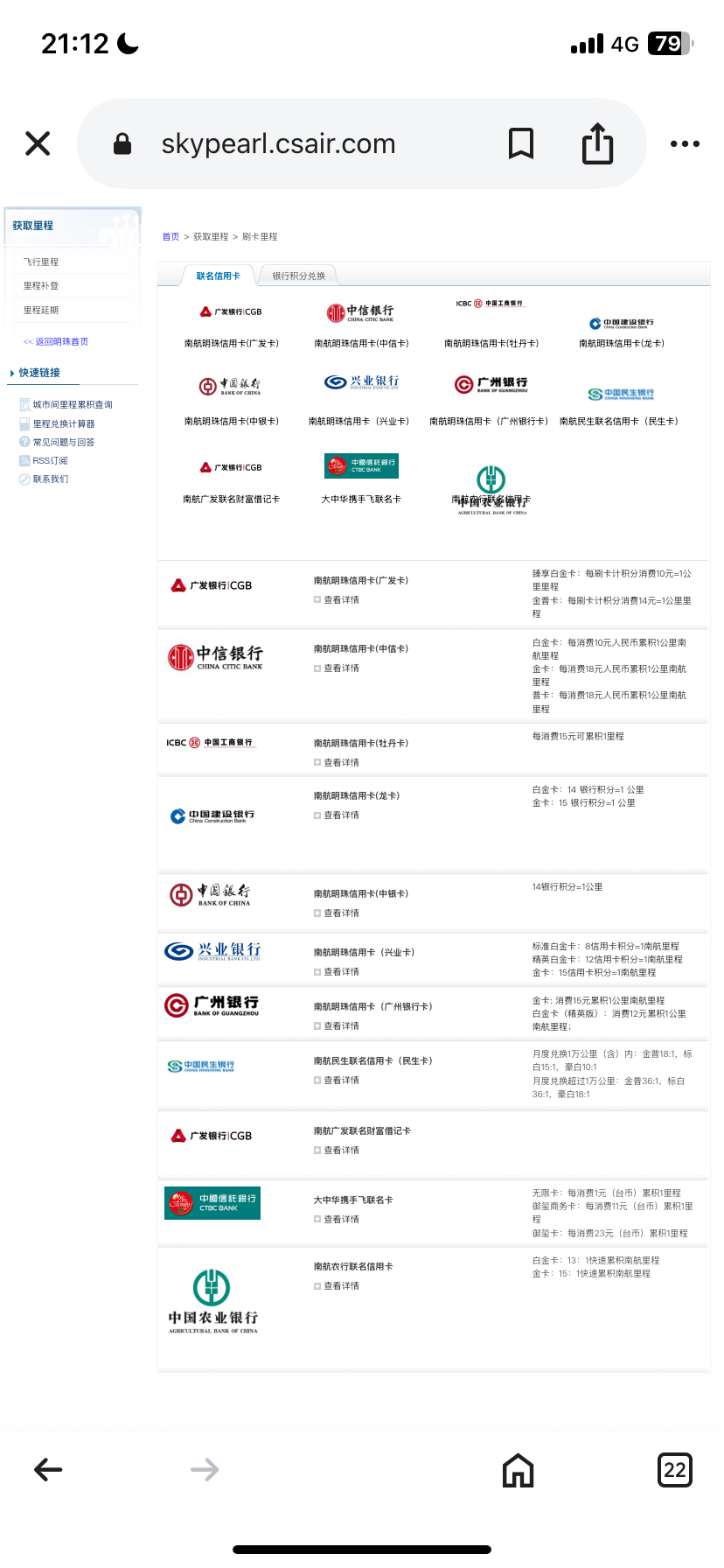This screenshot has height=1568, width=724.
Task: Go forward with the right arrow
Action: pyautogui.click(x=205, y=1469)
